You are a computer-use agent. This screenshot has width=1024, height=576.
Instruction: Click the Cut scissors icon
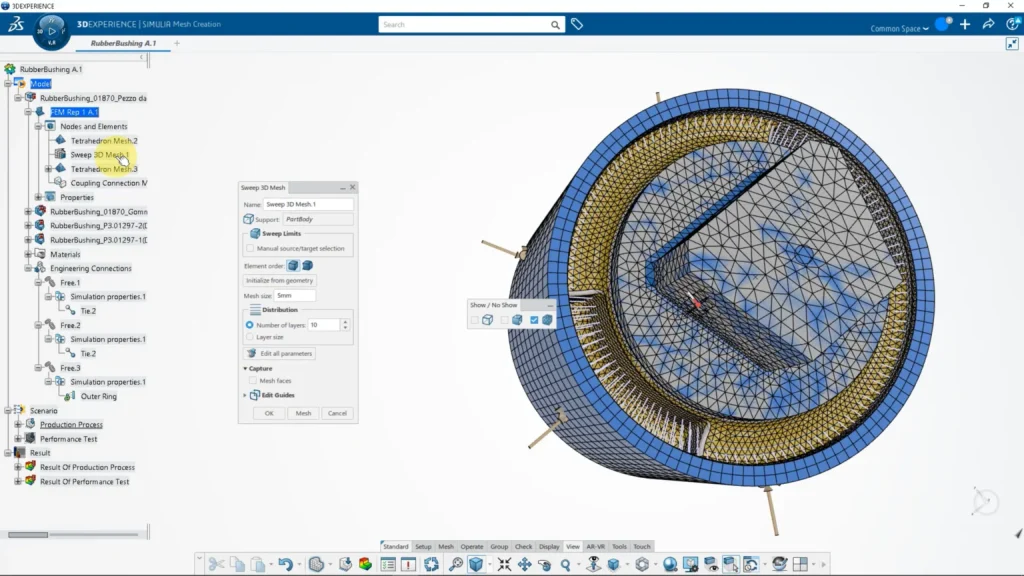[x=216, y=564]
